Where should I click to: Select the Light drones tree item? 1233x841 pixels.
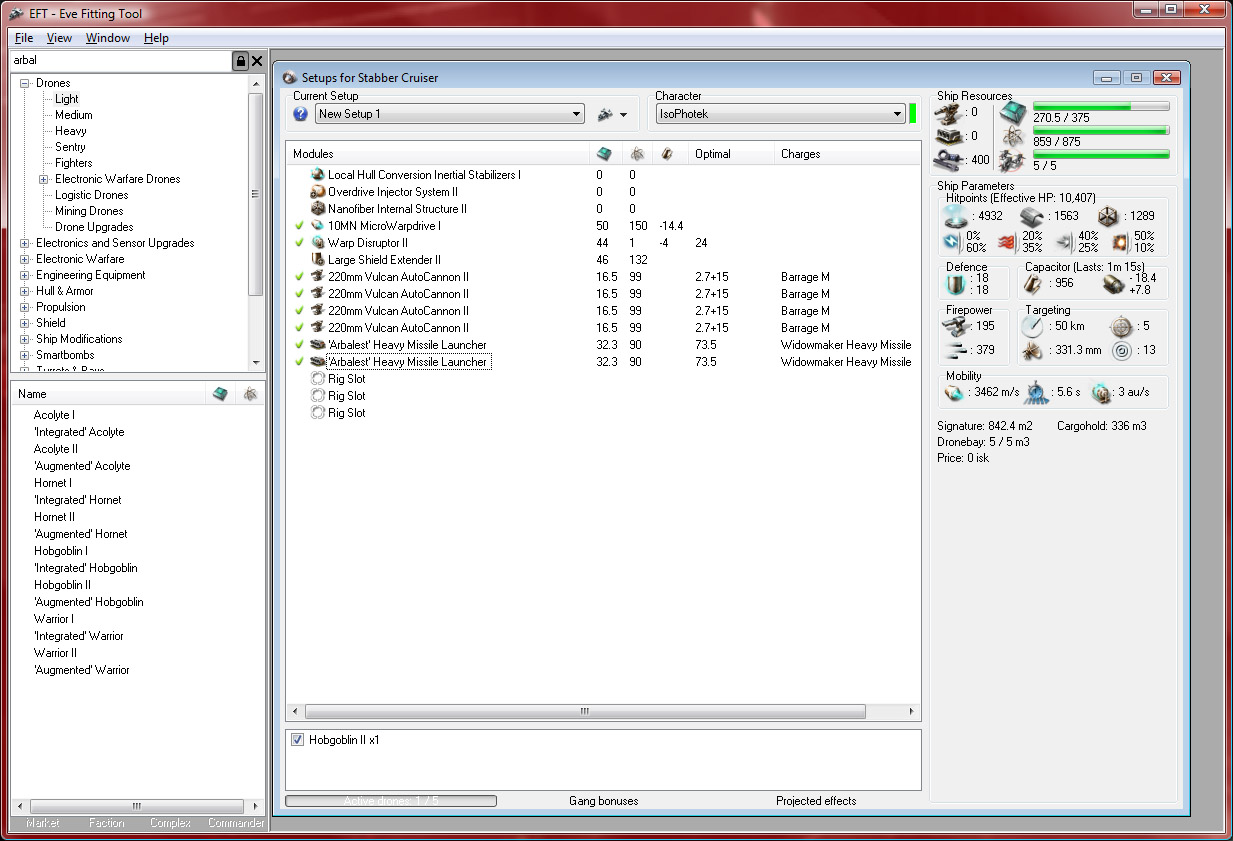click(67, 99)
